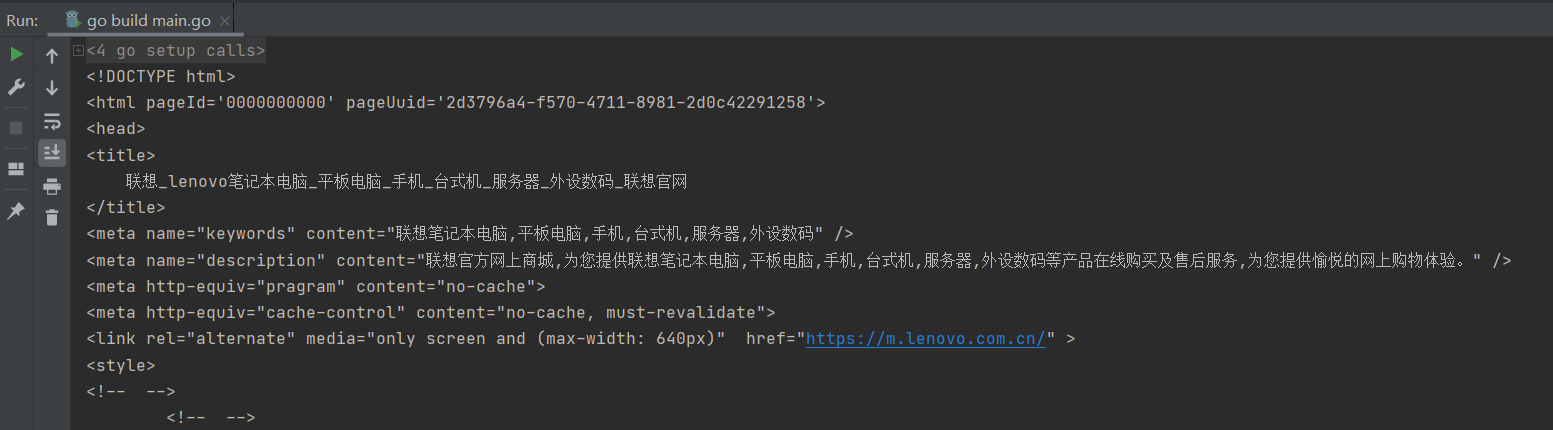Viewport: 1553px width, 430px height.
Task: Toggle scroll to end of output
Action: [52, 152]
